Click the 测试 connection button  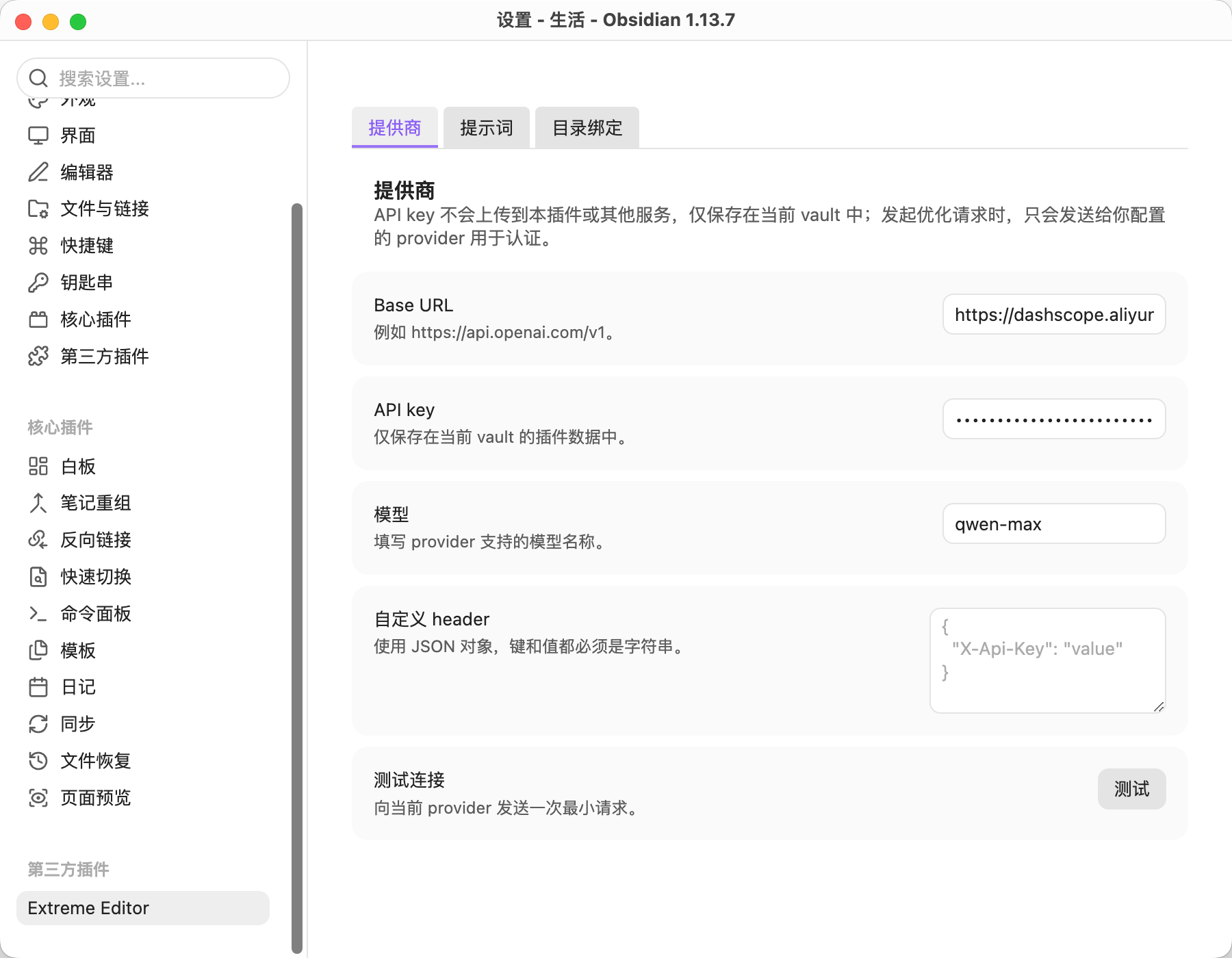(1132, 789)
